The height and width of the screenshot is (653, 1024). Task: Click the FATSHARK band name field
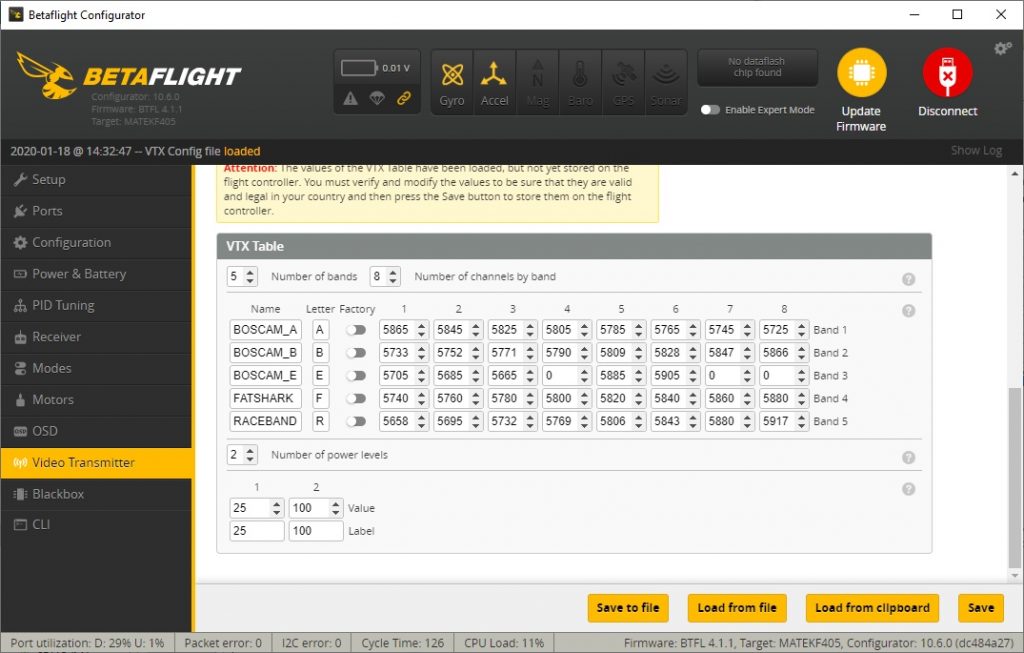tap(265, 398)
